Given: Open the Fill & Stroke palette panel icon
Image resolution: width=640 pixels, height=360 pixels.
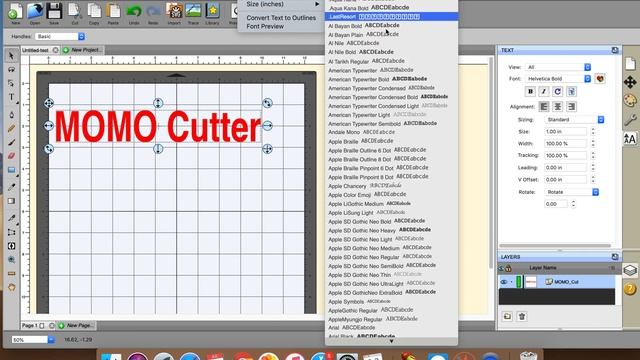Looking at the screenshot, I should [x=630, y=100].
